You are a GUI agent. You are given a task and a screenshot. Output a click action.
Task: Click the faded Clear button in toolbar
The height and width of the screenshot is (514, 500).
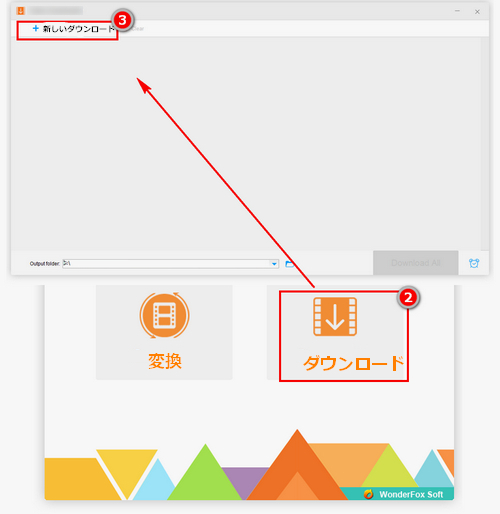pos(138,29)
